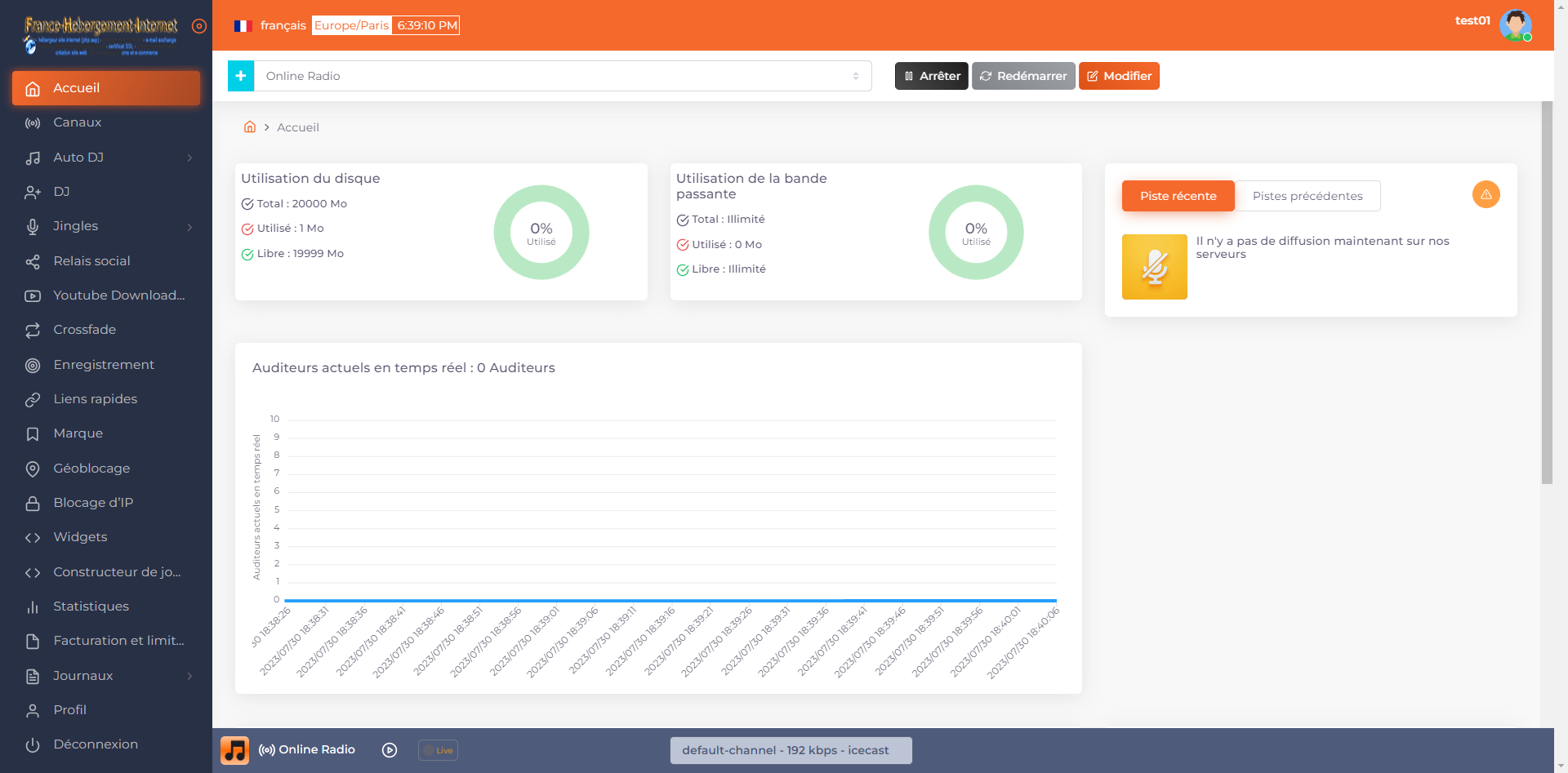Click the muted microphone track thumbnail
1568x773 pixels.
tap(1154, 267)
